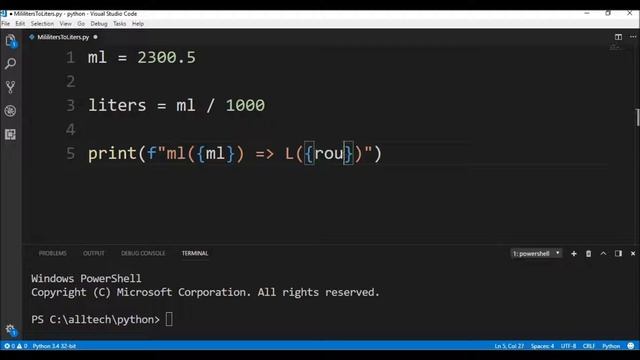Open the View menu
This screenshot has width=640, height=360.
pyautogui.click(x=65, y=24)
